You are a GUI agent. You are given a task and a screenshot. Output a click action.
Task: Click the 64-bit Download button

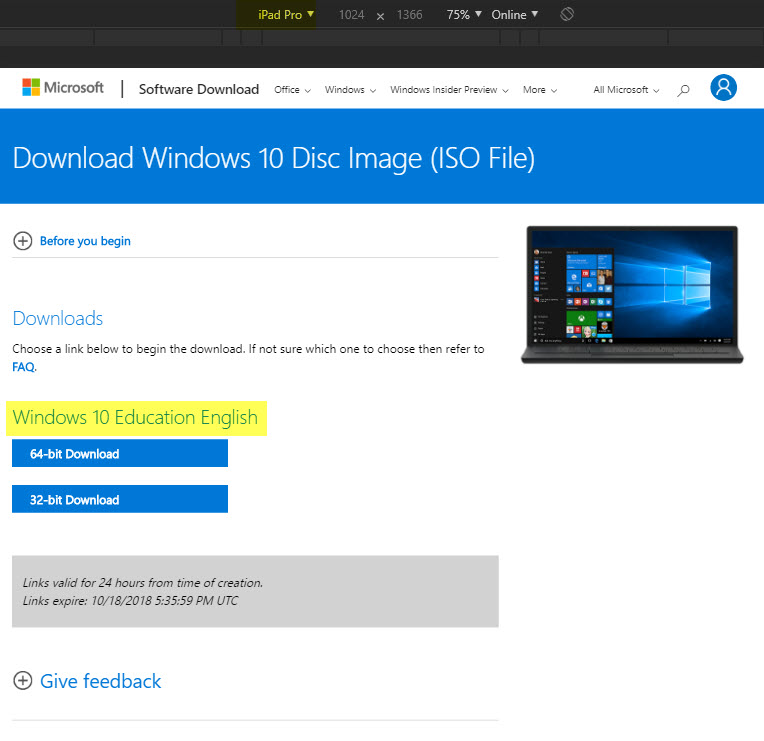point(120,453)
